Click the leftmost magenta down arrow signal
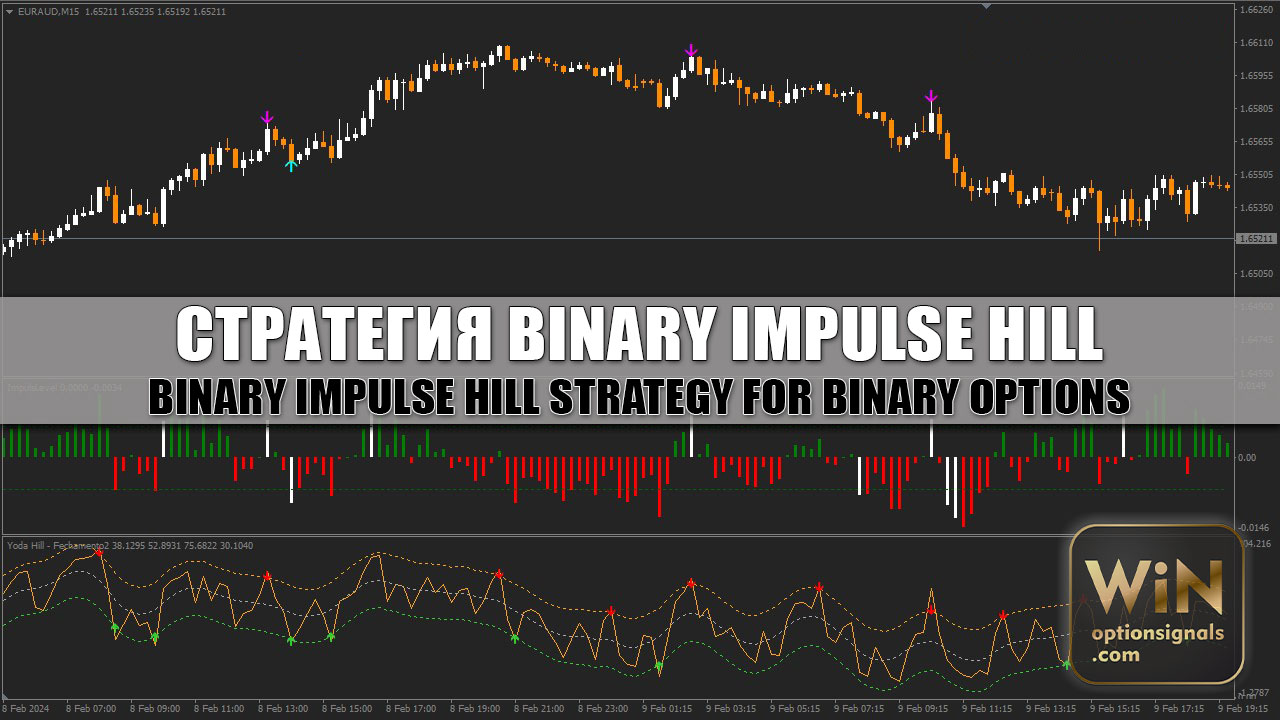Image resolution: width=1280 pixels, height=720 pixels. click(267, 118)
